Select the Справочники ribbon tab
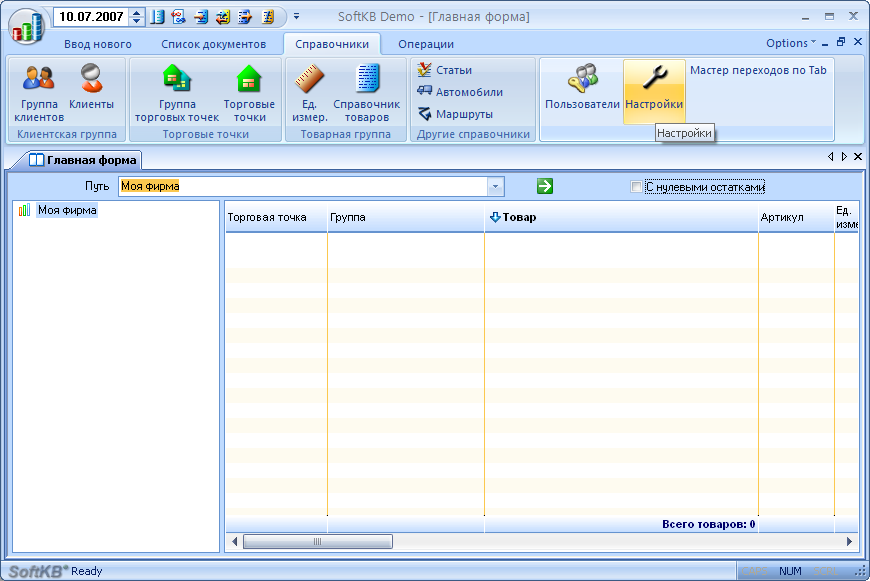870x581 pixels. click(x=332, y=44)
